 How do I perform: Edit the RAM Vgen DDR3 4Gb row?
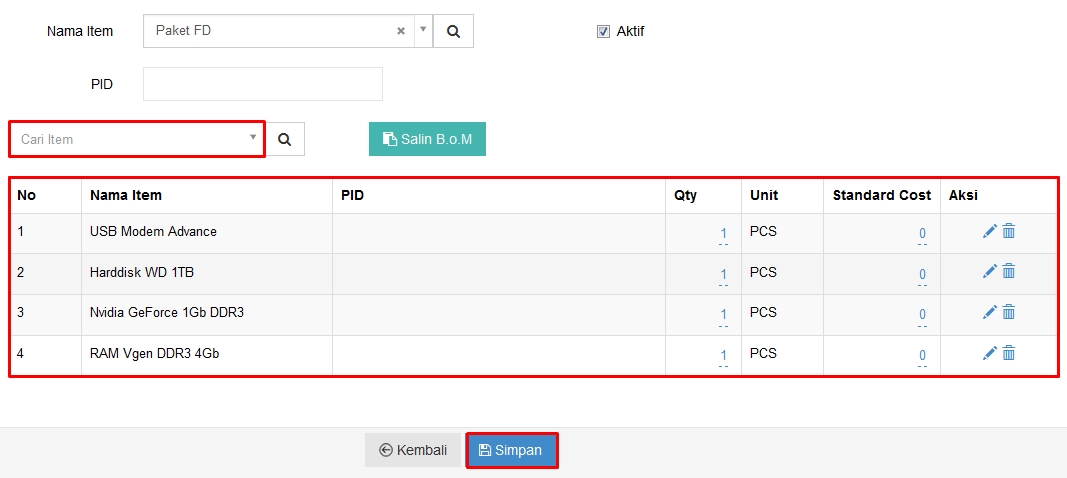(x=989, y=353)
